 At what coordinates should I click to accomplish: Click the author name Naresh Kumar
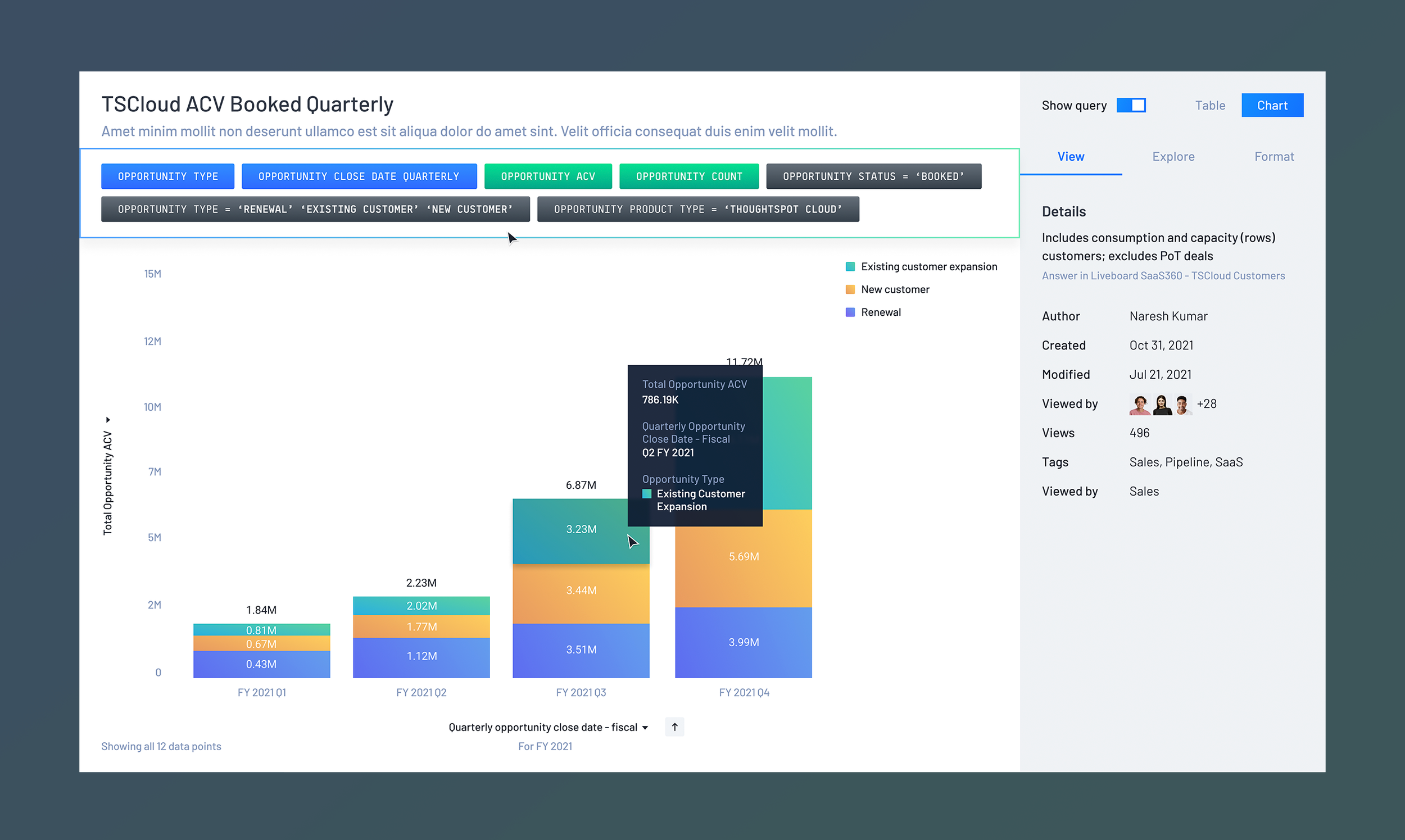coord(1168,316)
